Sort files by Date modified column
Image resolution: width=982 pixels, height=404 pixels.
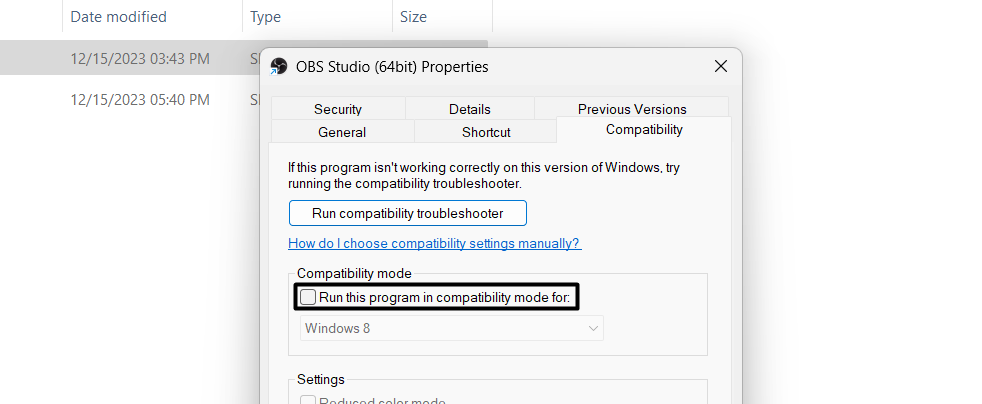pos(118,17)
